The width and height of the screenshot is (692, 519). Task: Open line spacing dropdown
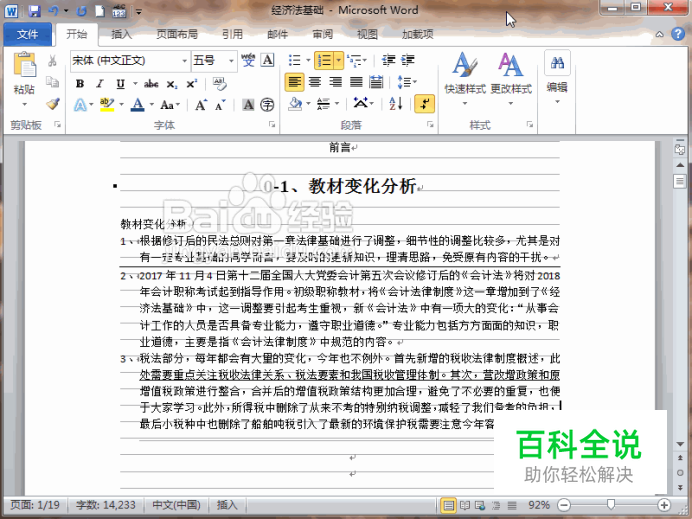pyautogui.click(x=407, y=82)
